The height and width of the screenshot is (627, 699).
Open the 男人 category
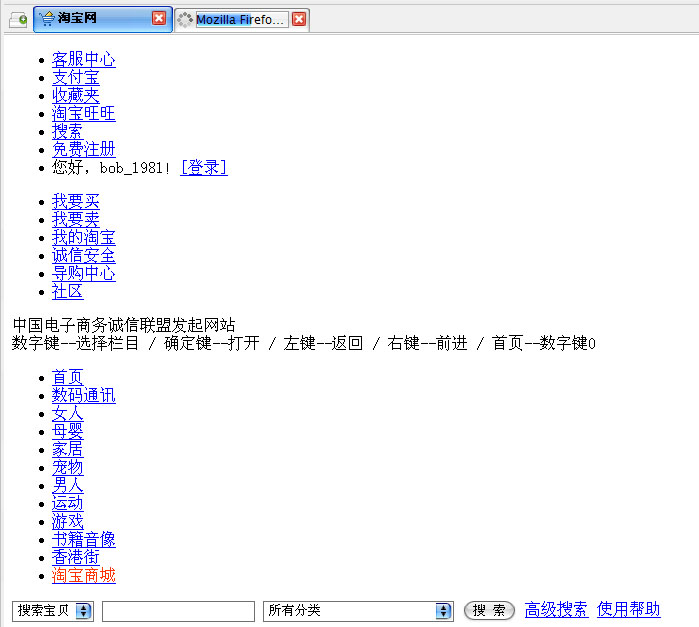point(67,485)
